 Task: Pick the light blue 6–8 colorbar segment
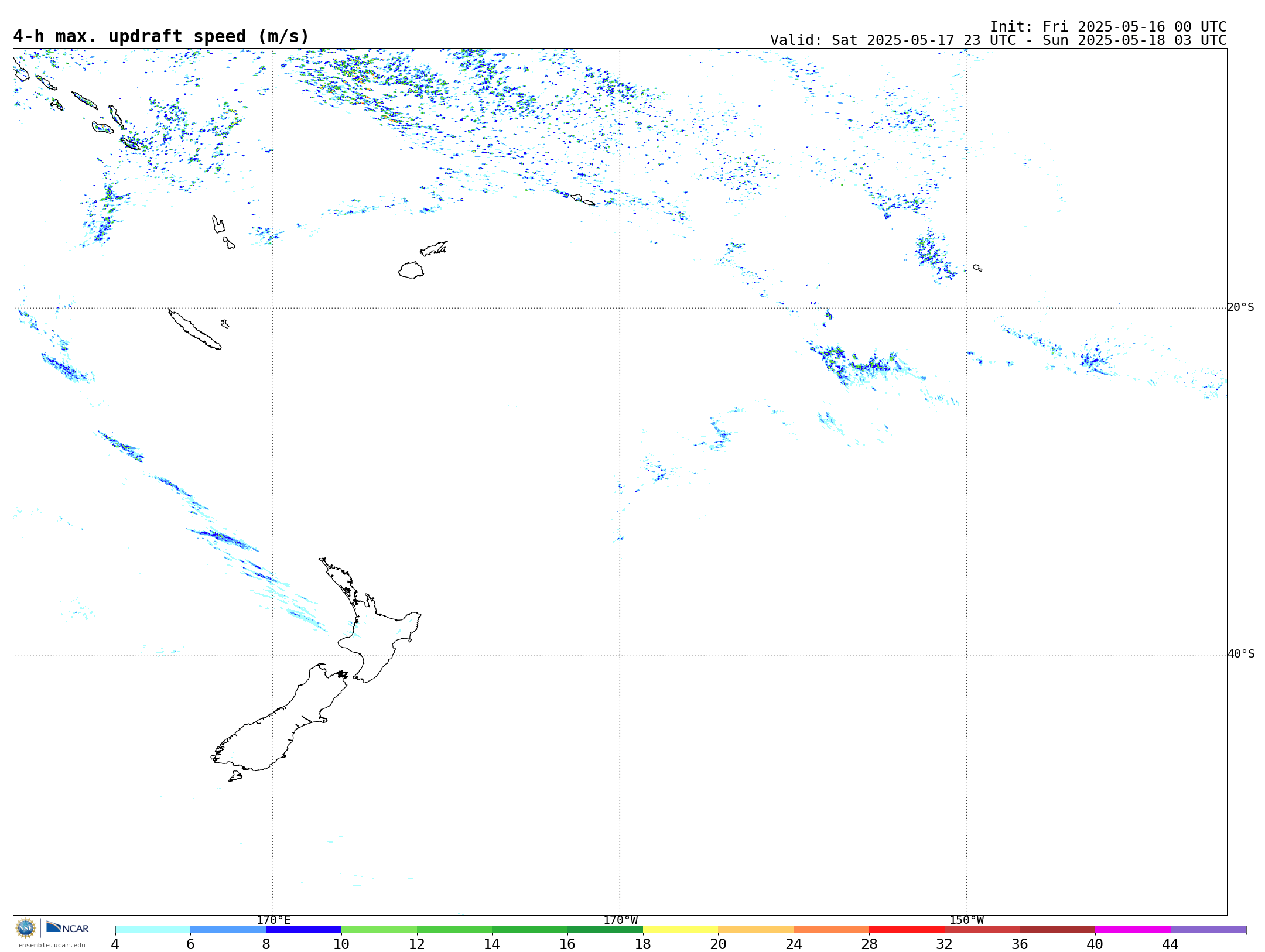pyautogui.click(x=228, y=930)
